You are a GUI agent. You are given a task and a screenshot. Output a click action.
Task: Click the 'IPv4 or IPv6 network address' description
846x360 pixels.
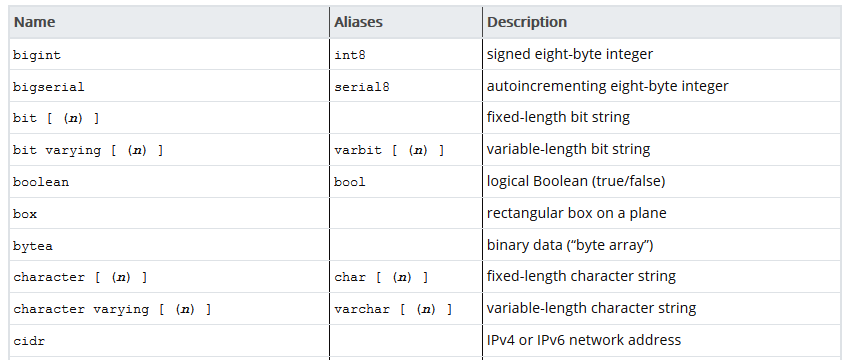pos(584,340)
